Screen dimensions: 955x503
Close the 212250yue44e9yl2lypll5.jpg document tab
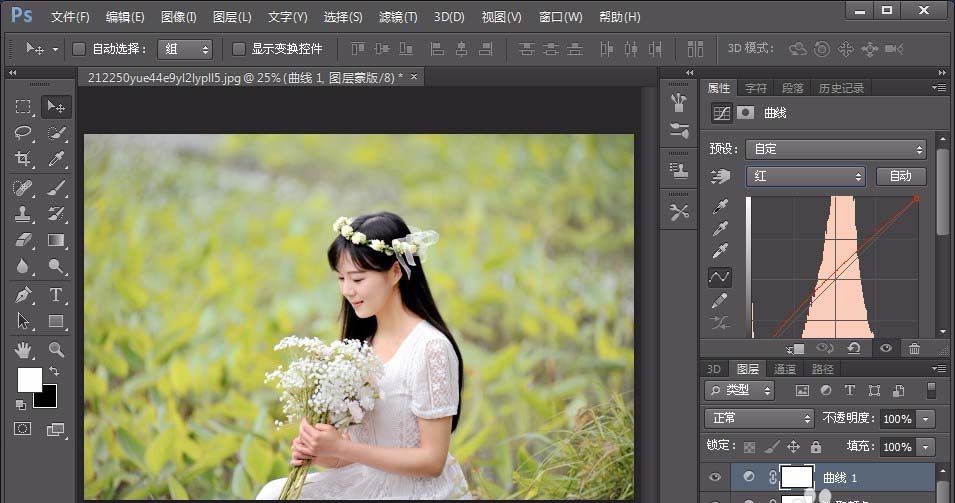pos(414,77)
